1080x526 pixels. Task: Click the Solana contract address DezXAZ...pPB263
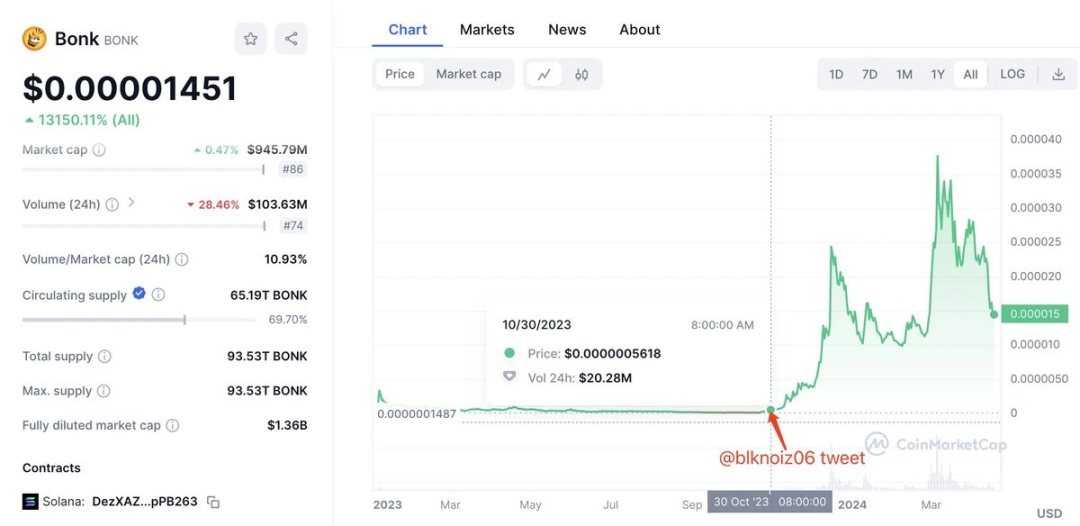coord(145,502)
